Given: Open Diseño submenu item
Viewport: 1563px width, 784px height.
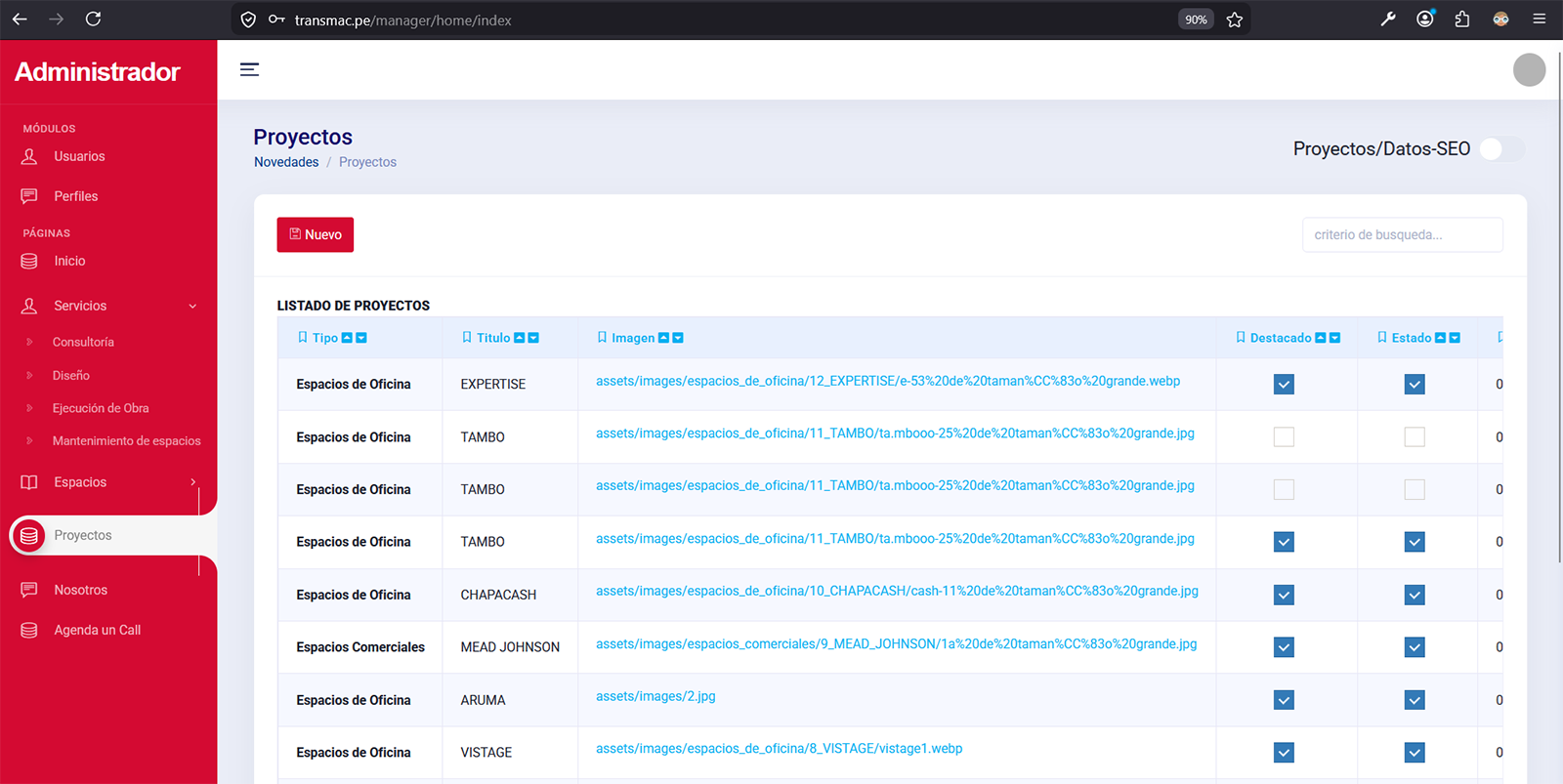Looking at the screenshot, I should pyautogui.click(x=71, y=376).
